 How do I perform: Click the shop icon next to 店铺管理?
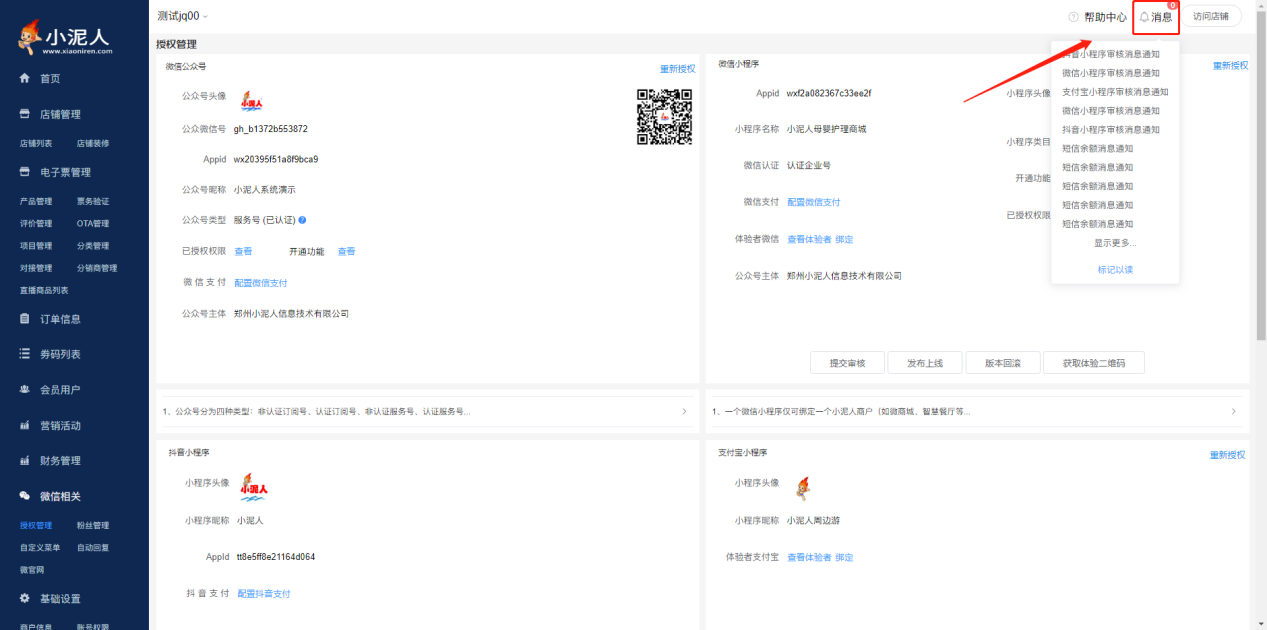[25, 114]
